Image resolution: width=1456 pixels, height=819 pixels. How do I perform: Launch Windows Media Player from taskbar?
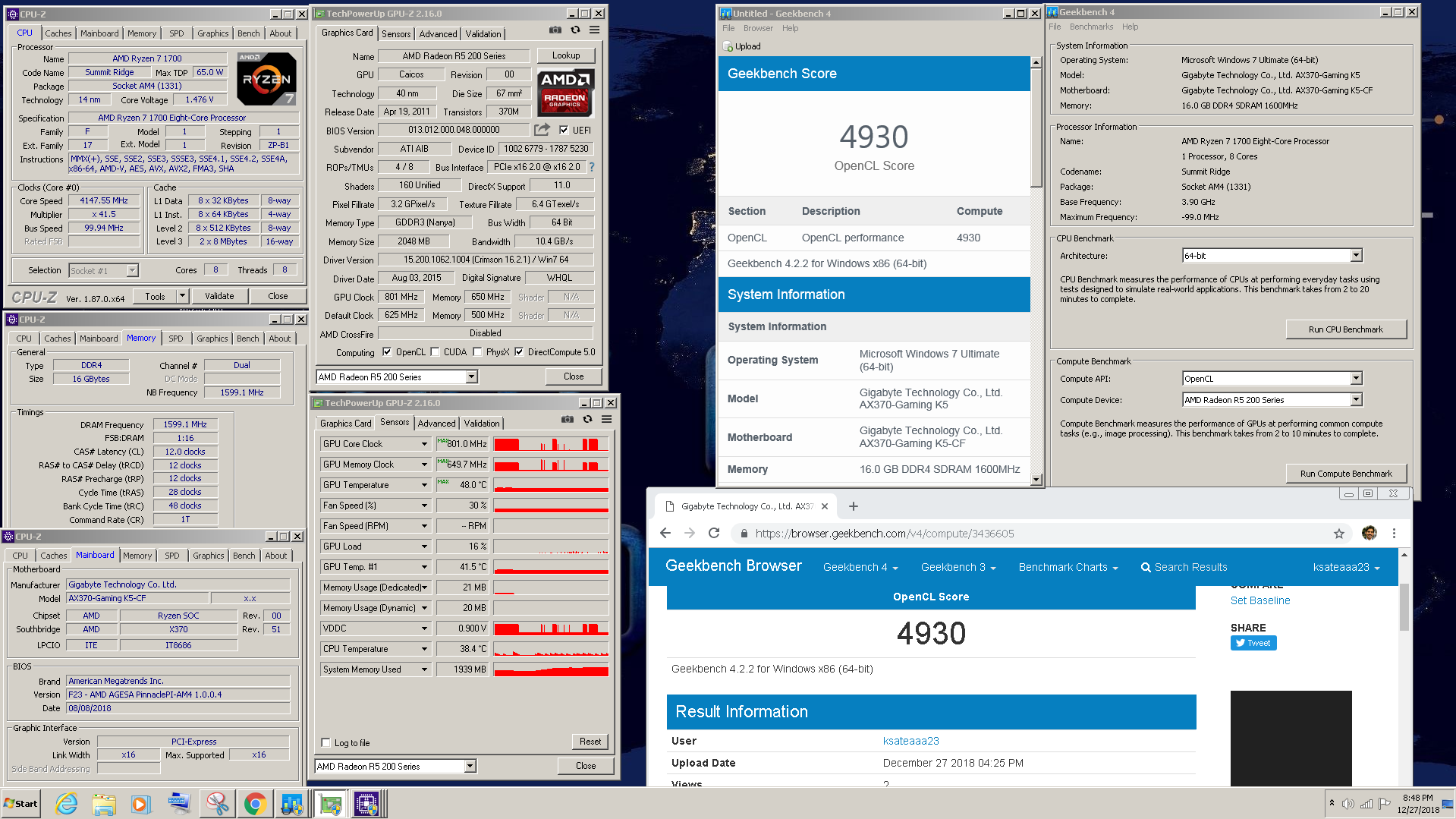(141, 803)
